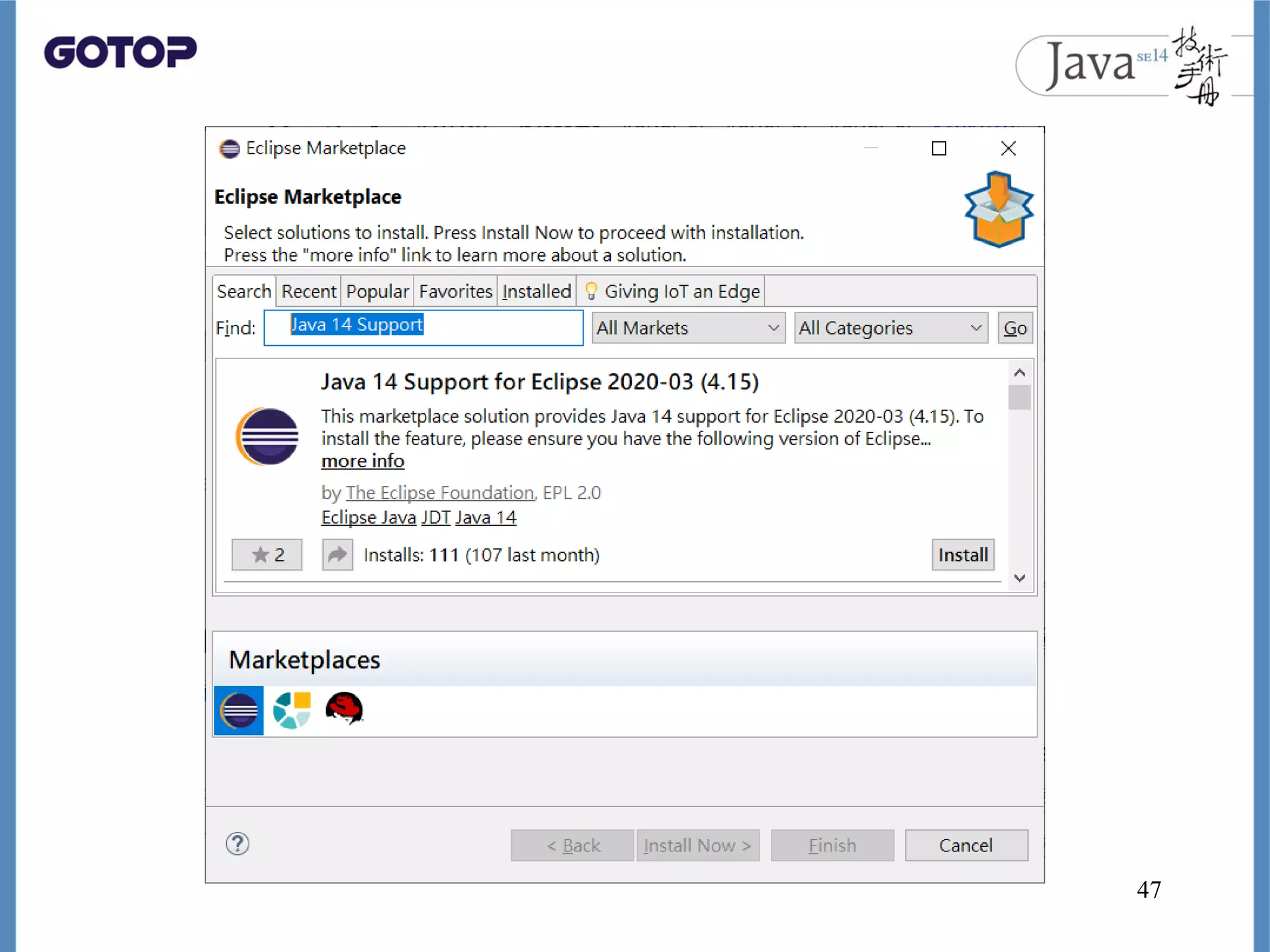The image size is (1270, 952).
Task: Select the second marketplace catalog icon
Action: coord(291,710)
